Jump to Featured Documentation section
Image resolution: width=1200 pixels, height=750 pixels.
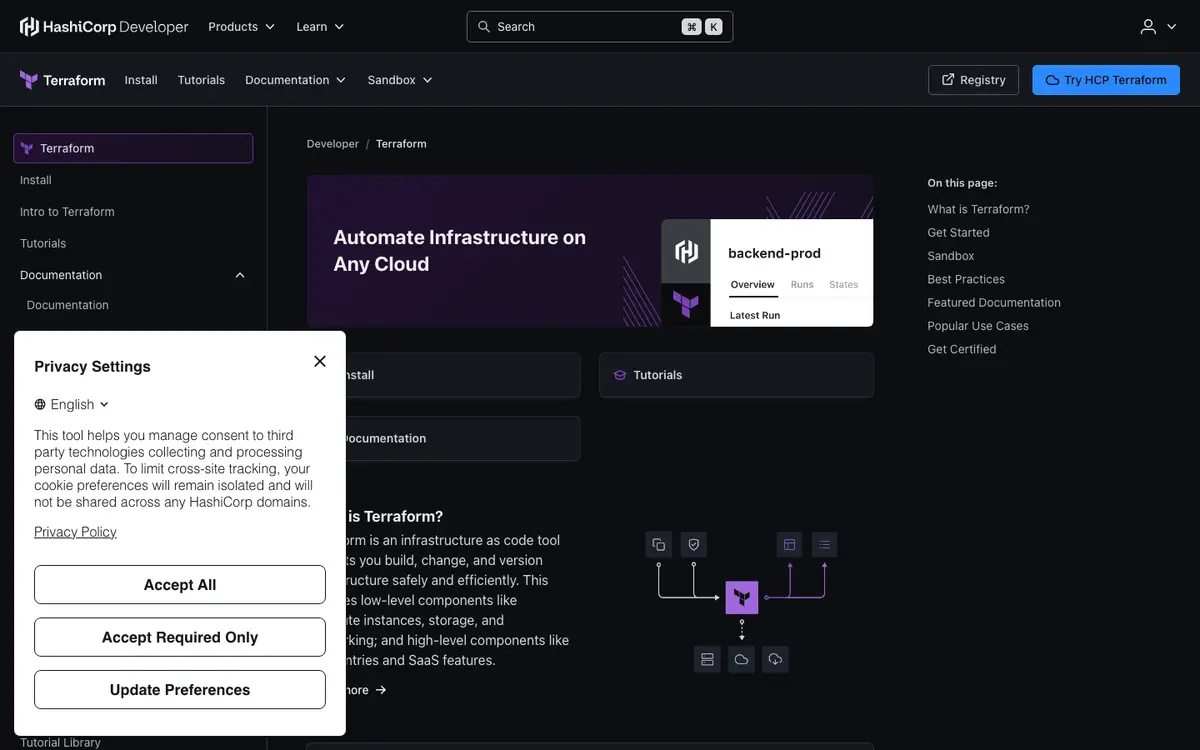[994, 302]
